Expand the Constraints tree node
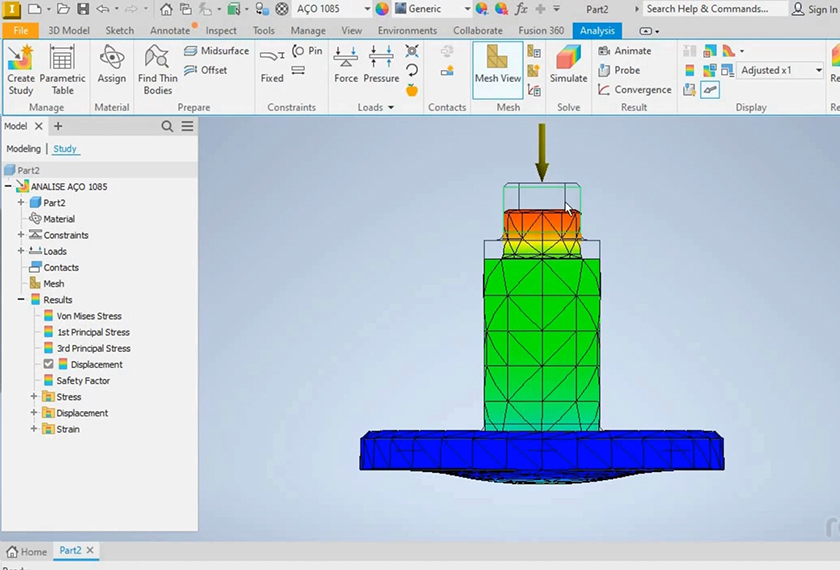 pyautogui.click(x=21, y=235)
